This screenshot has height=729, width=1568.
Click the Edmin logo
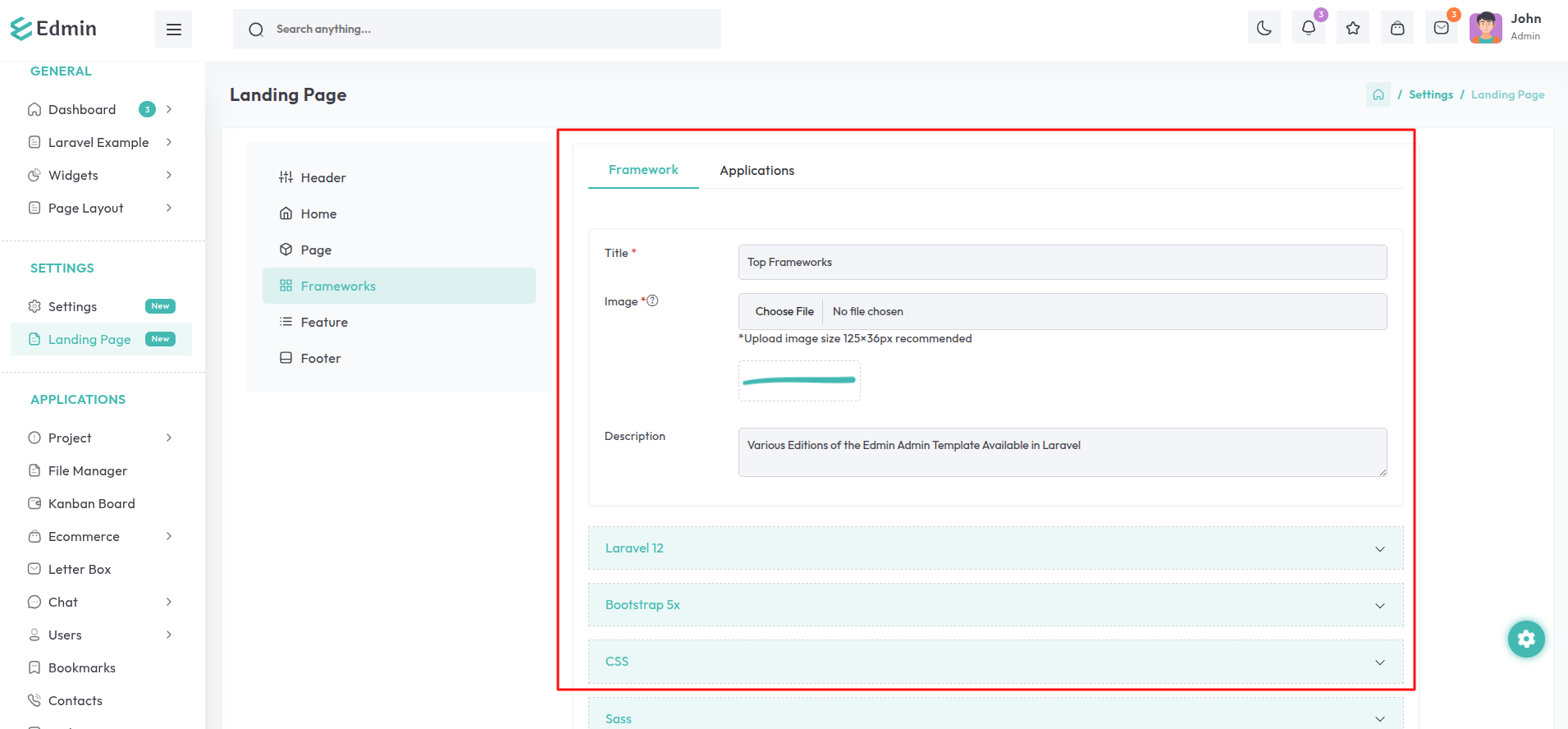click(54, 29)
